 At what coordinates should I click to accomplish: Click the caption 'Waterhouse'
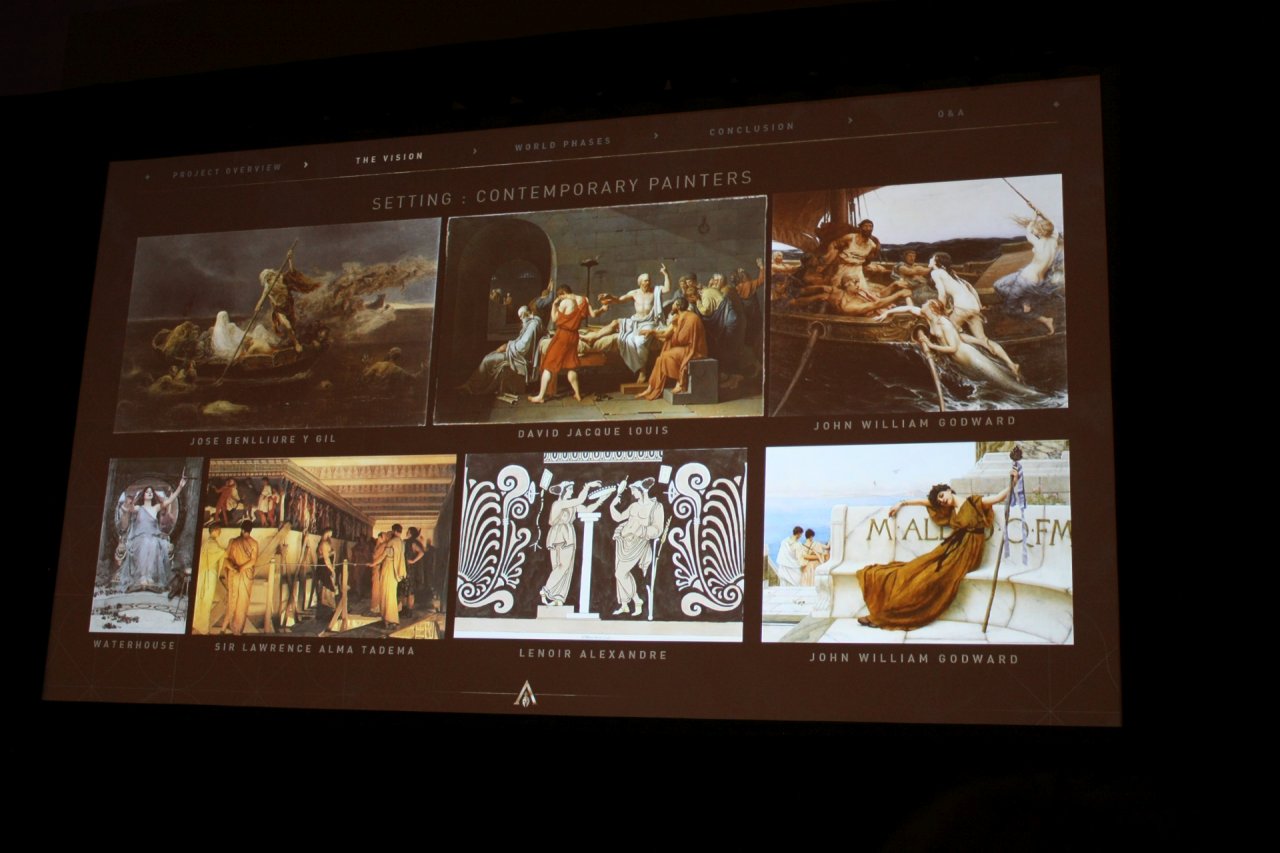pos(135,645)
